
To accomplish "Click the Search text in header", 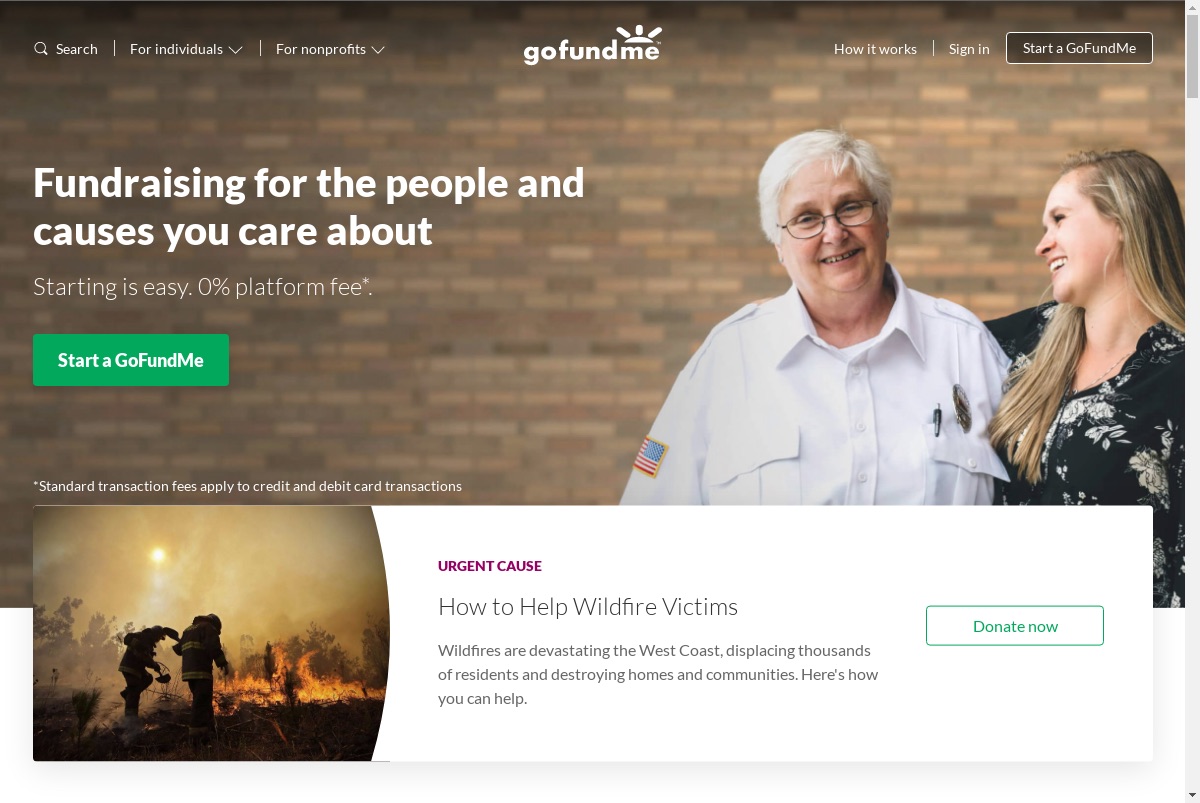I will click(77, 48).
